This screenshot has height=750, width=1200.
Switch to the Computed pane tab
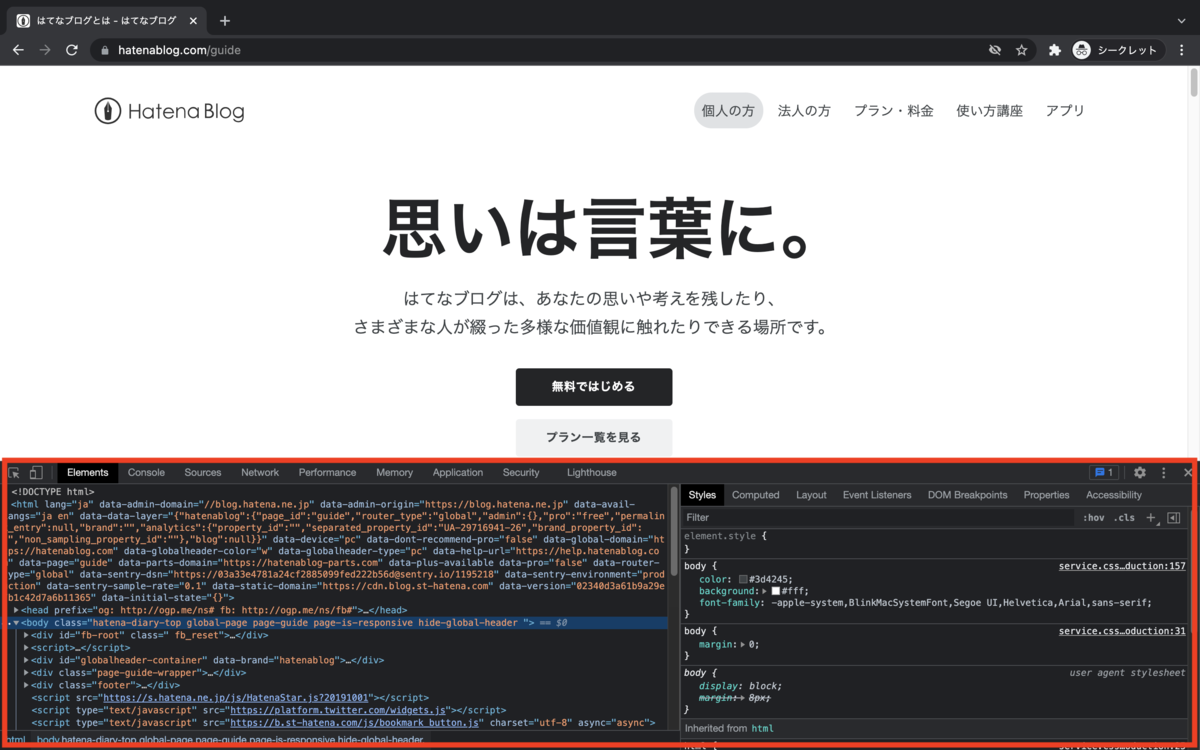(756, 495)
